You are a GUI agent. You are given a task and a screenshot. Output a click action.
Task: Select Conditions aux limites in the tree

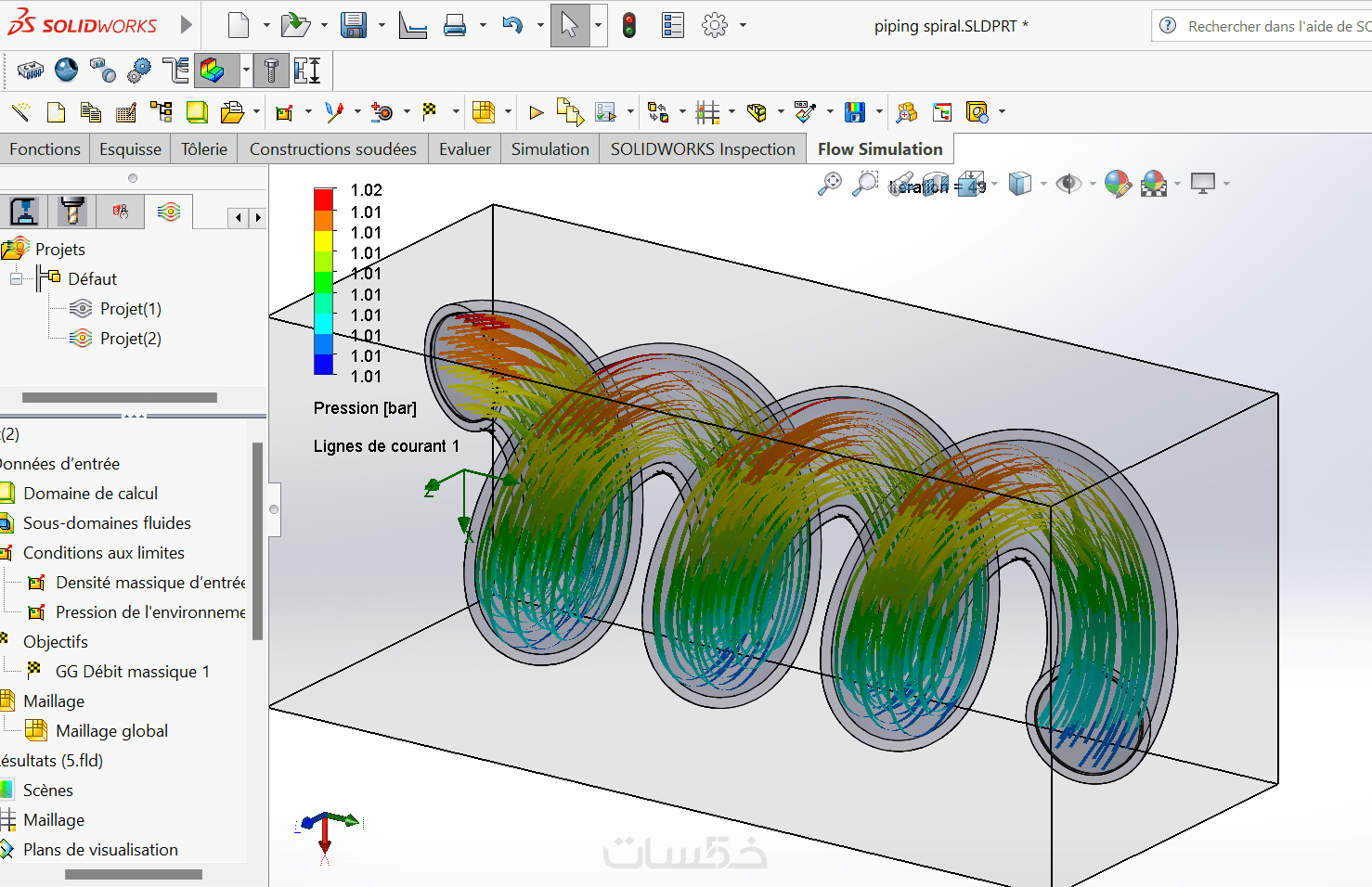[104, 553]
